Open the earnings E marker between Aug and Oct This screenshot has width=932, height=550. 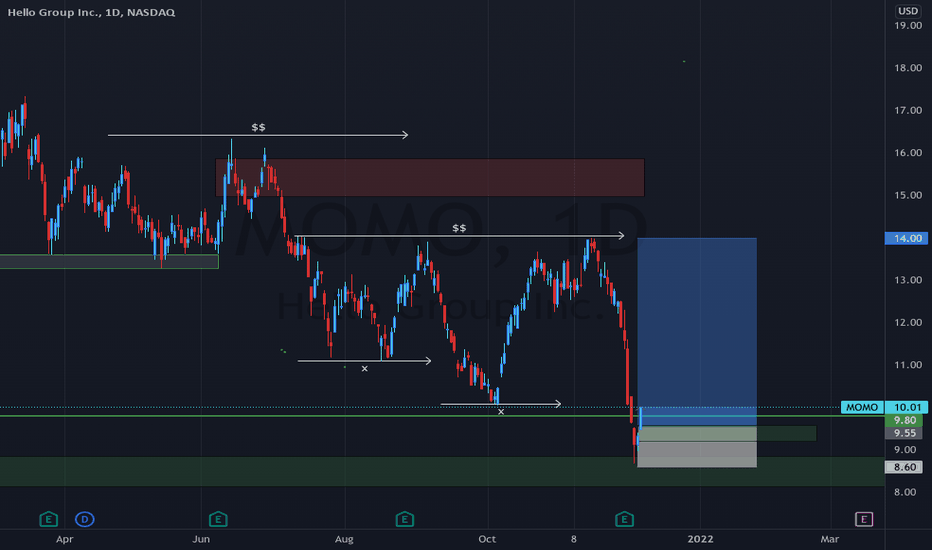click(405, 519)
